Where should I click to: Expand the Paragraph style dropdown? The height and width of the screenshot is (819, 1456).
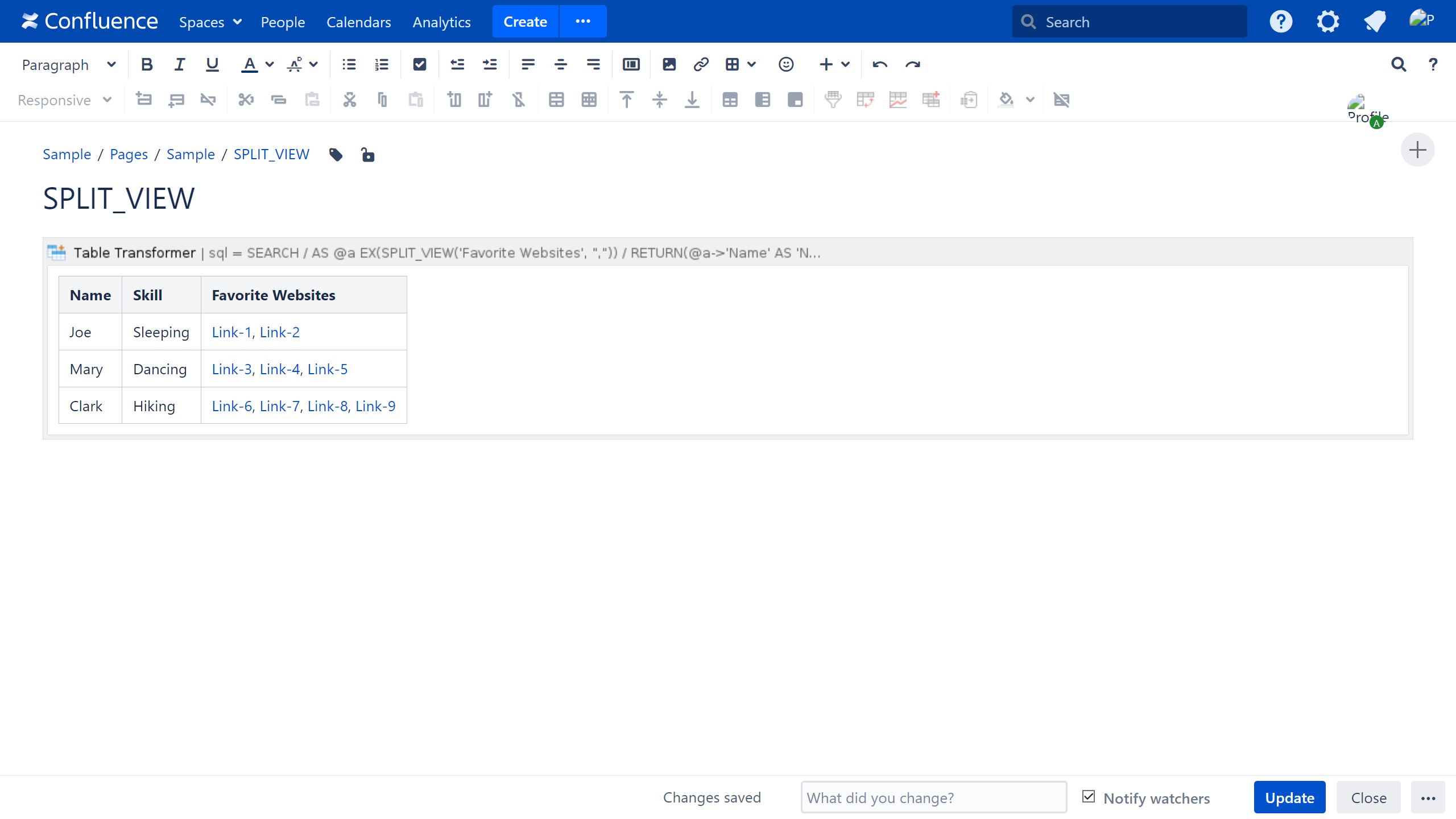pos(68,65)
